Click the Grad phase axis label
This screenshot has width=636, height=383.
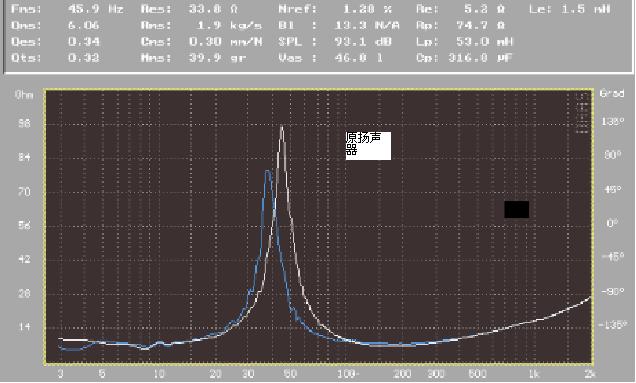pos(612,93)
